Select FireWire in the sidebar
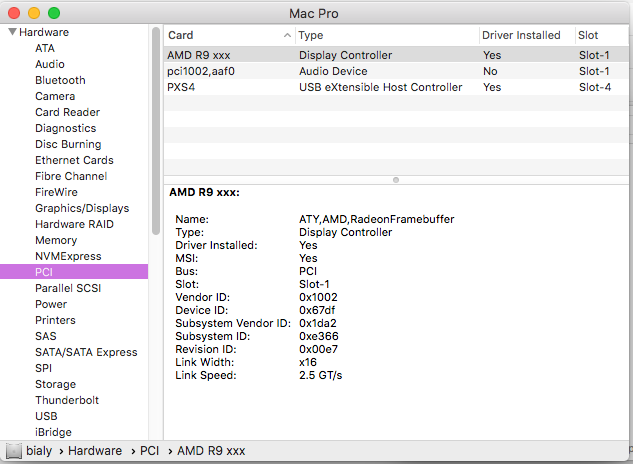 coord(56,192)
